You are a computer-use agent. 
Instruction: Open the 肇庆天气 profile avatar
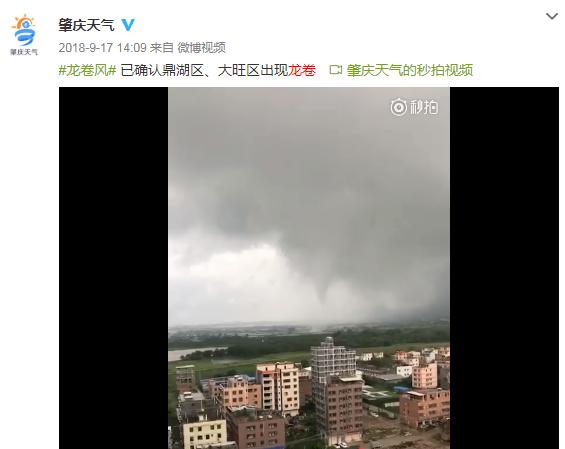pyautogui.click(x=24, y=35)
